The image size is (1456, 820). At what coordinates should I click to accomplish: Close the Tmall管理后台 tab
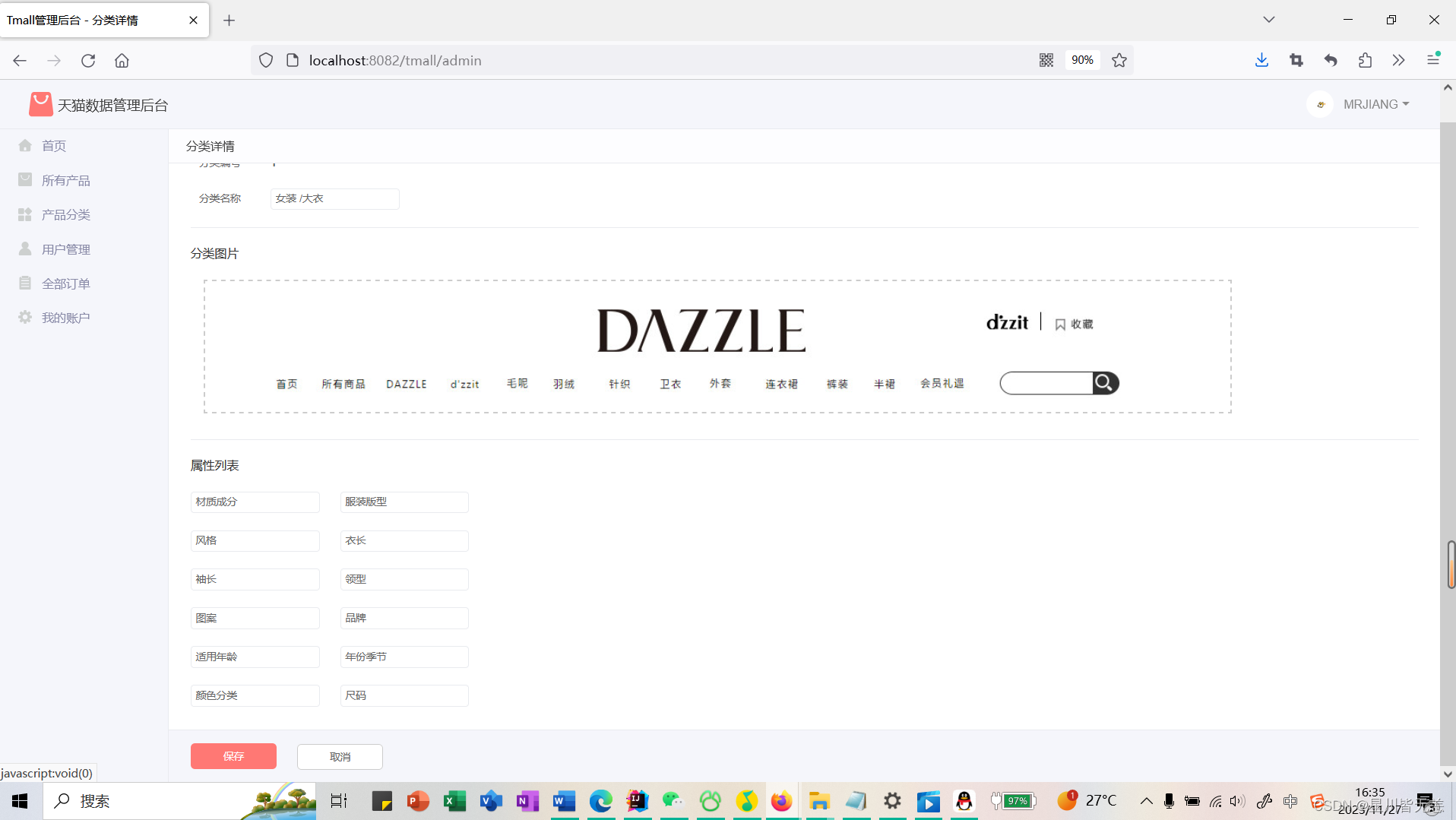[x=193, y=21]
